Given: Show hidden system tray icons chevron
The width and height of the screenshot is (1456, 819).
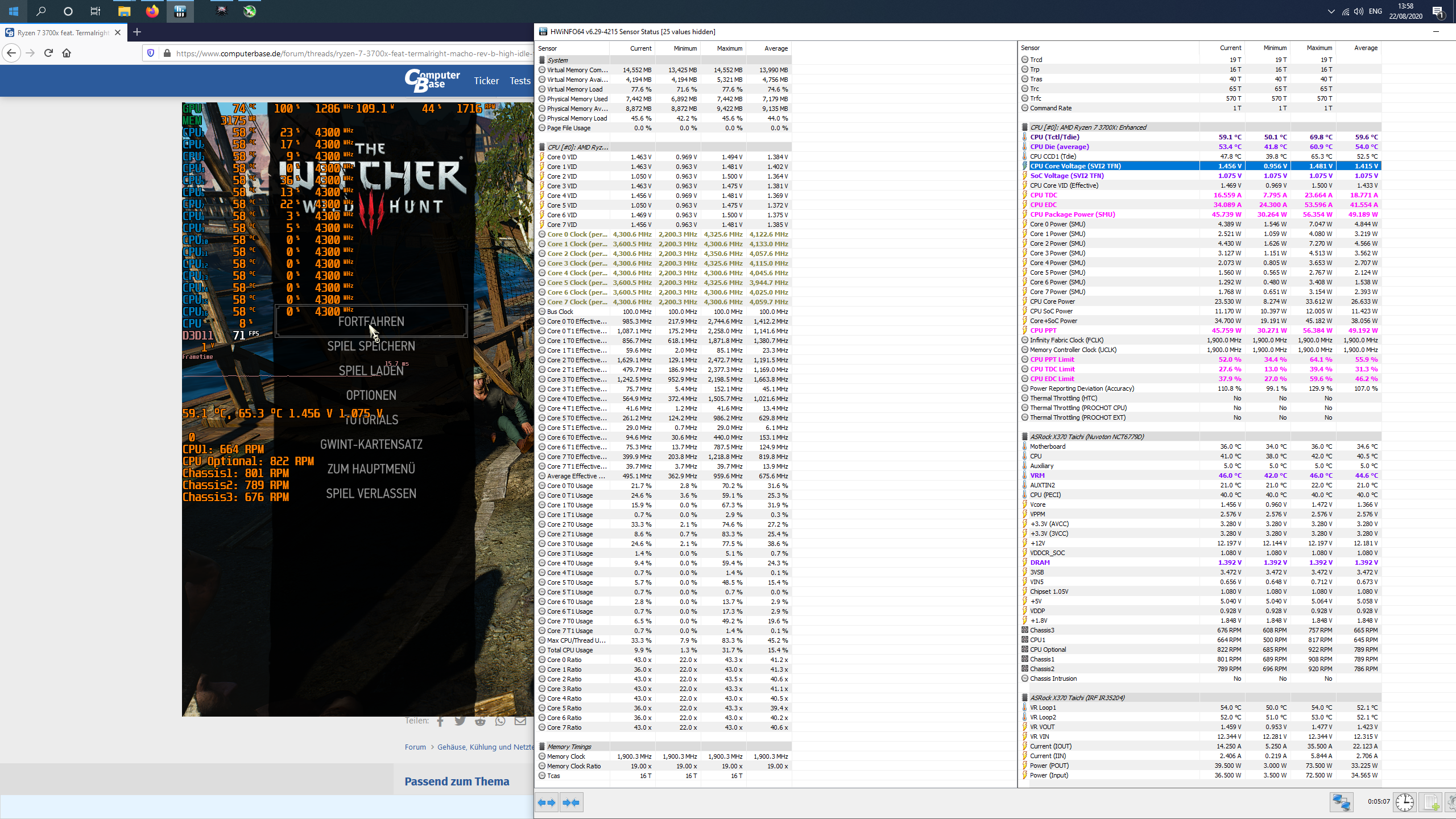Looking at the screenshot, I should coord(1331,11).
